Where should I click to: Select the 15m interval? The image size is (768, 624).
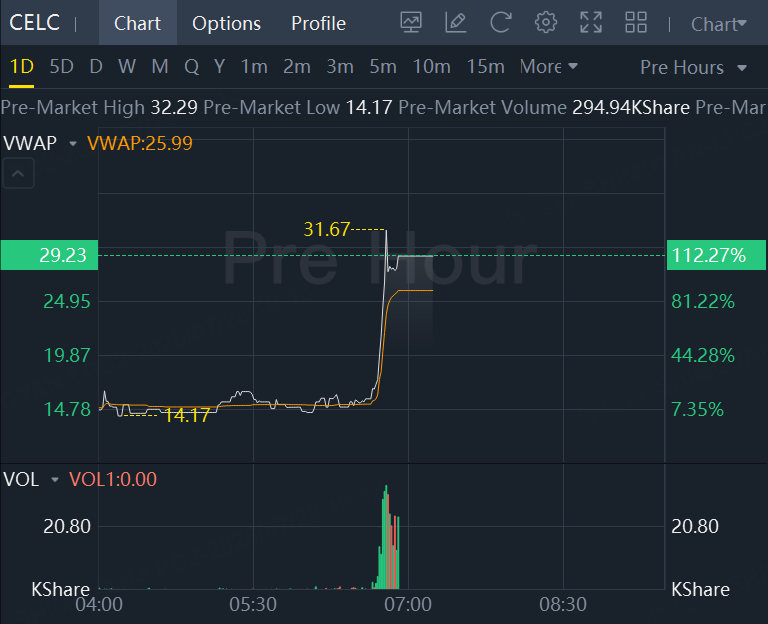tap(485, 67)
